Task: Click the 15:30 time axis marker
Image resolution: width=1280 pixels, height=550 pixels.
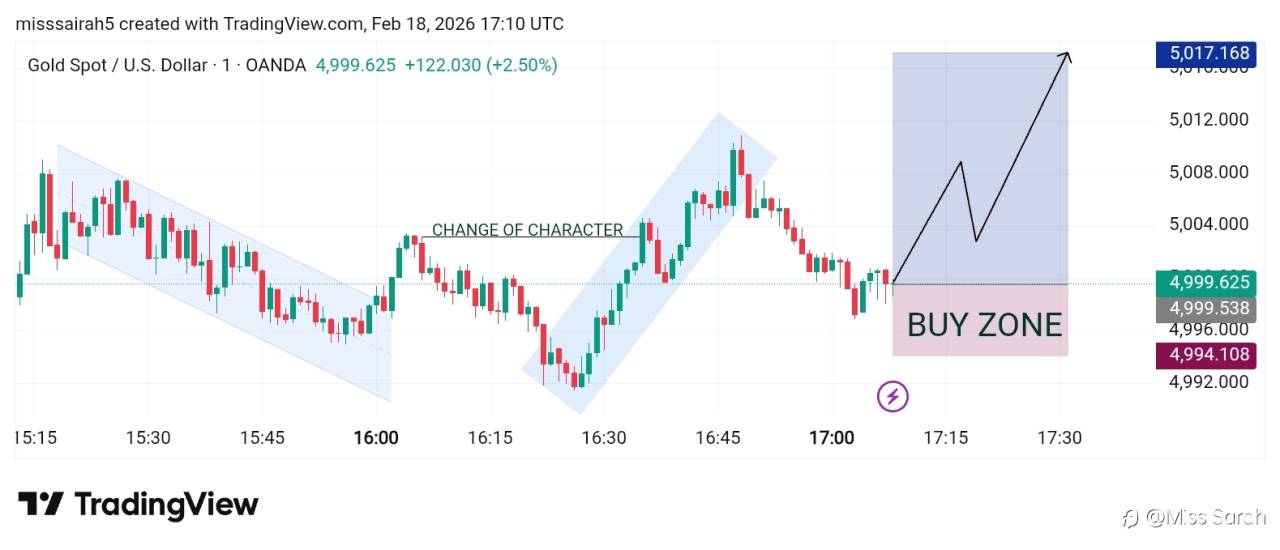Action: [148, 438]
